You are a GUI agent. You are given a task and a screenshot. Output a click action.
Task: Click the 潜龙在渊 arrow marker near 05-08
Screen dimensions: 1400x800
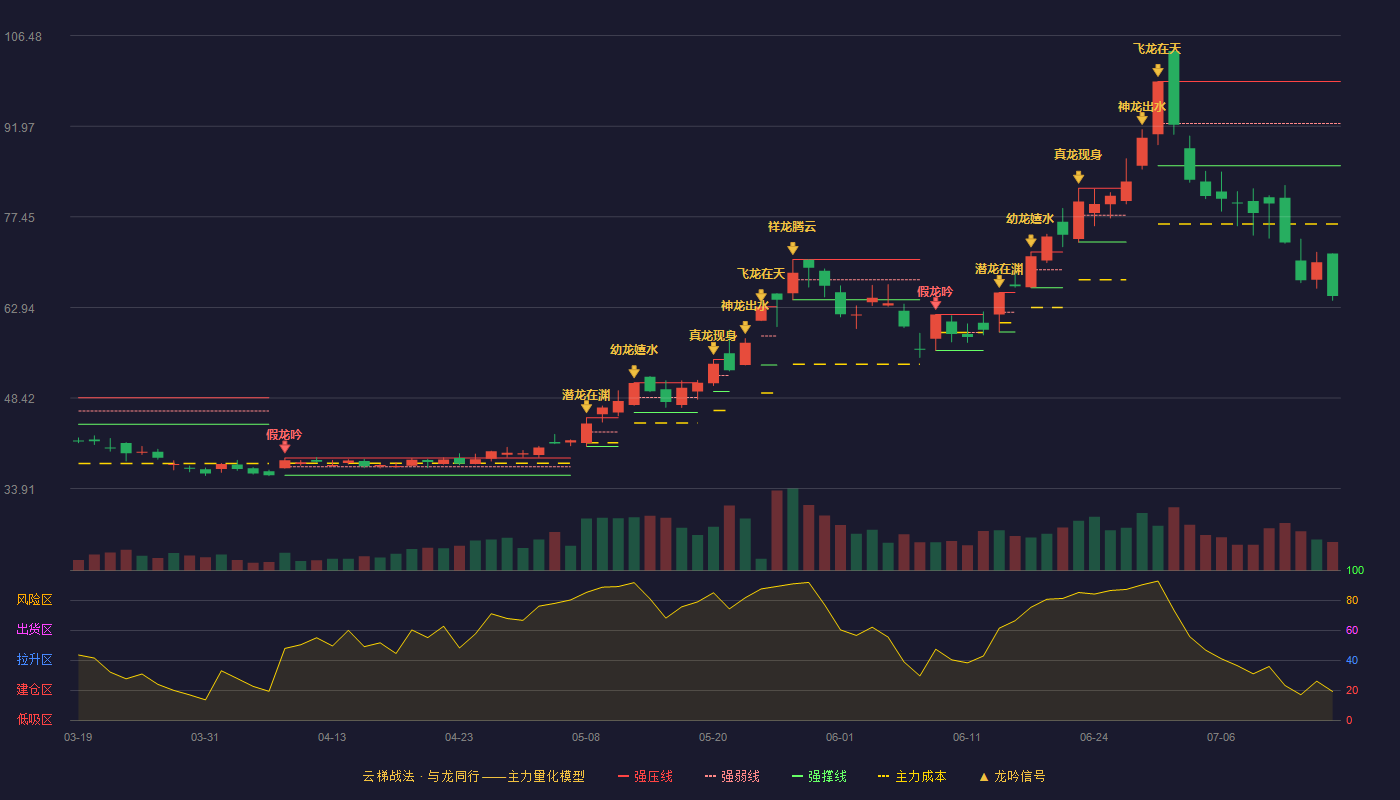point(586,407)
